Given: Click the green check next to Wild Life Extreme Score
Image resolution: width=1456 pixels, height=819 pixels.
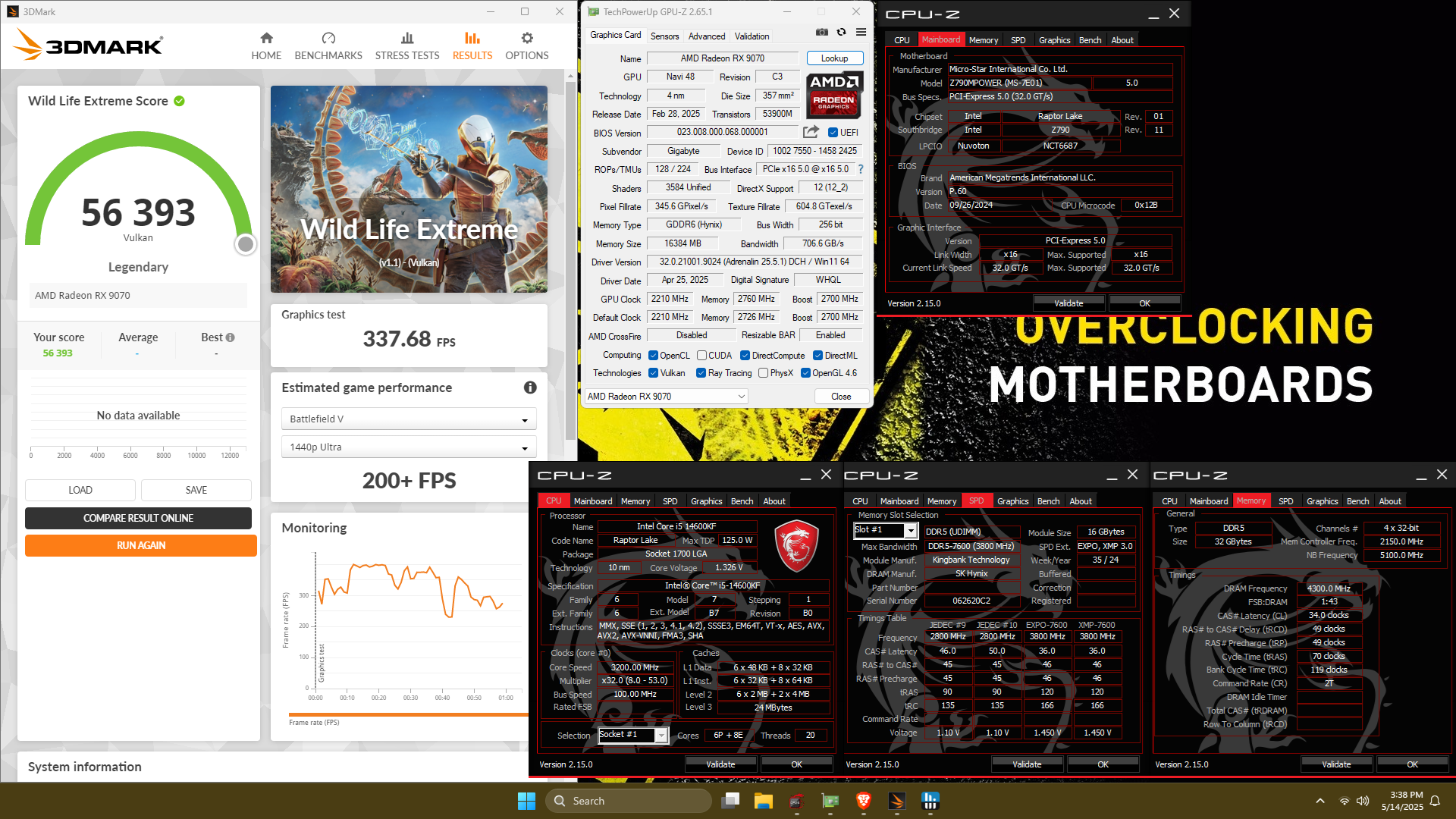Looking at the screenshot, I should click(x=179, y=101).
